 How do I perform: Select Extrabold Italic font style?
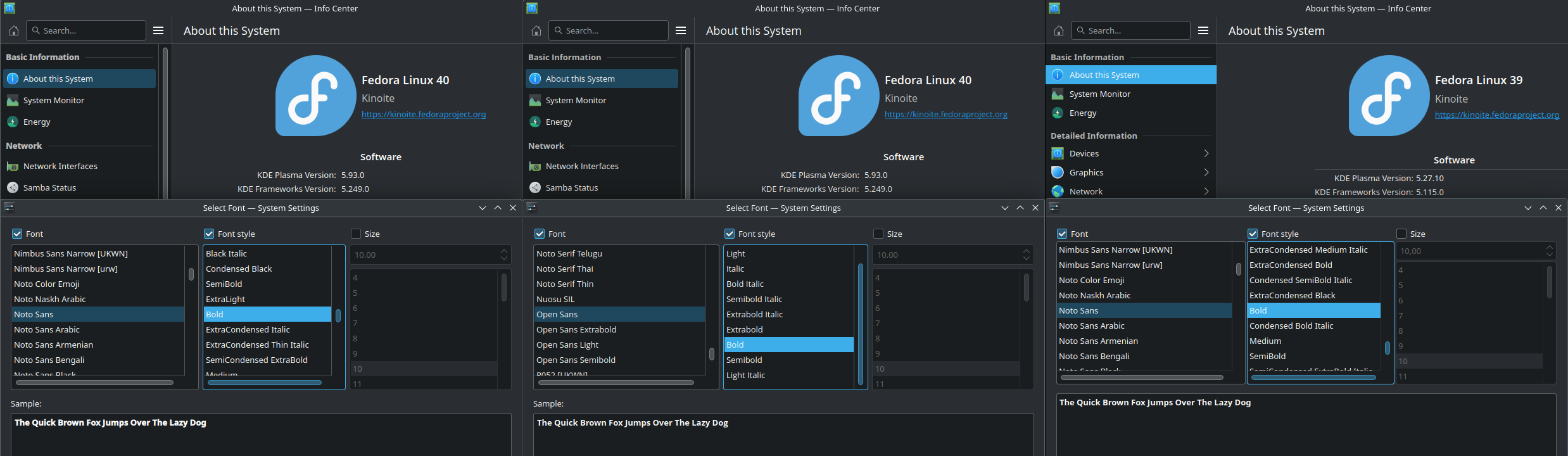[789, 314]
